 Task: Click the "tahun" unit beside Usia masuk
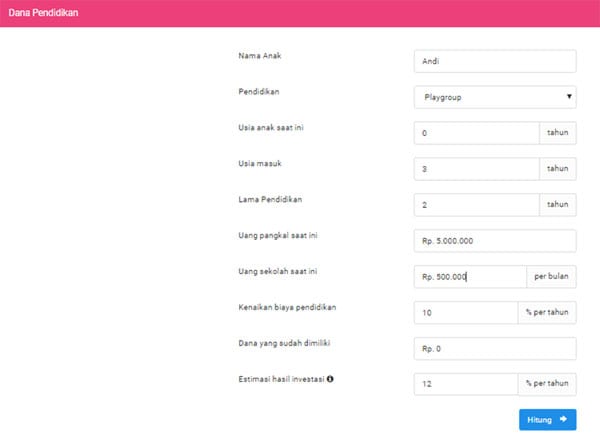(x=558, y=169)
